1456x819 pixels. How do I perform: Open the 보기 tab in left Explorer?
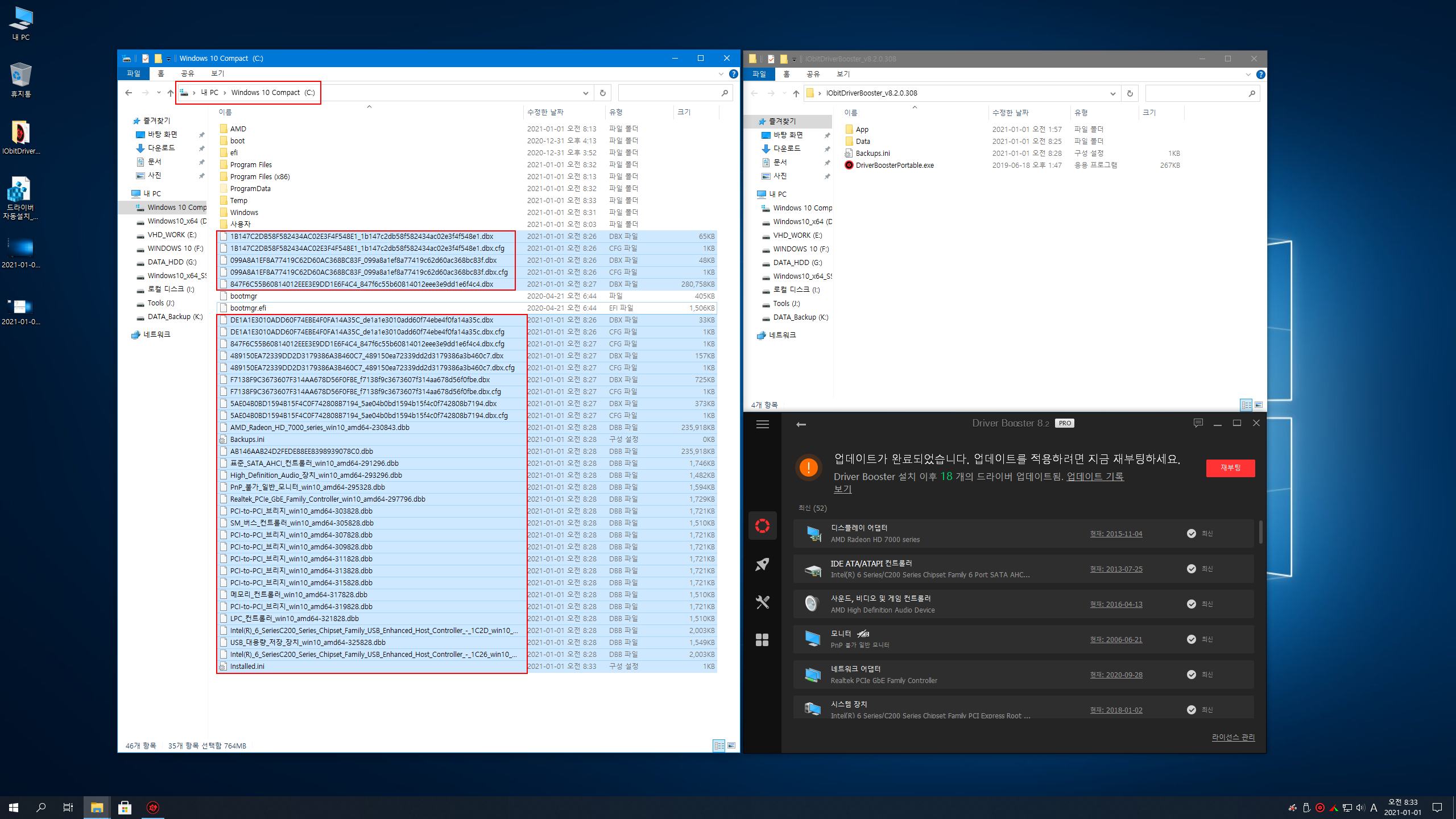point(217,73)
